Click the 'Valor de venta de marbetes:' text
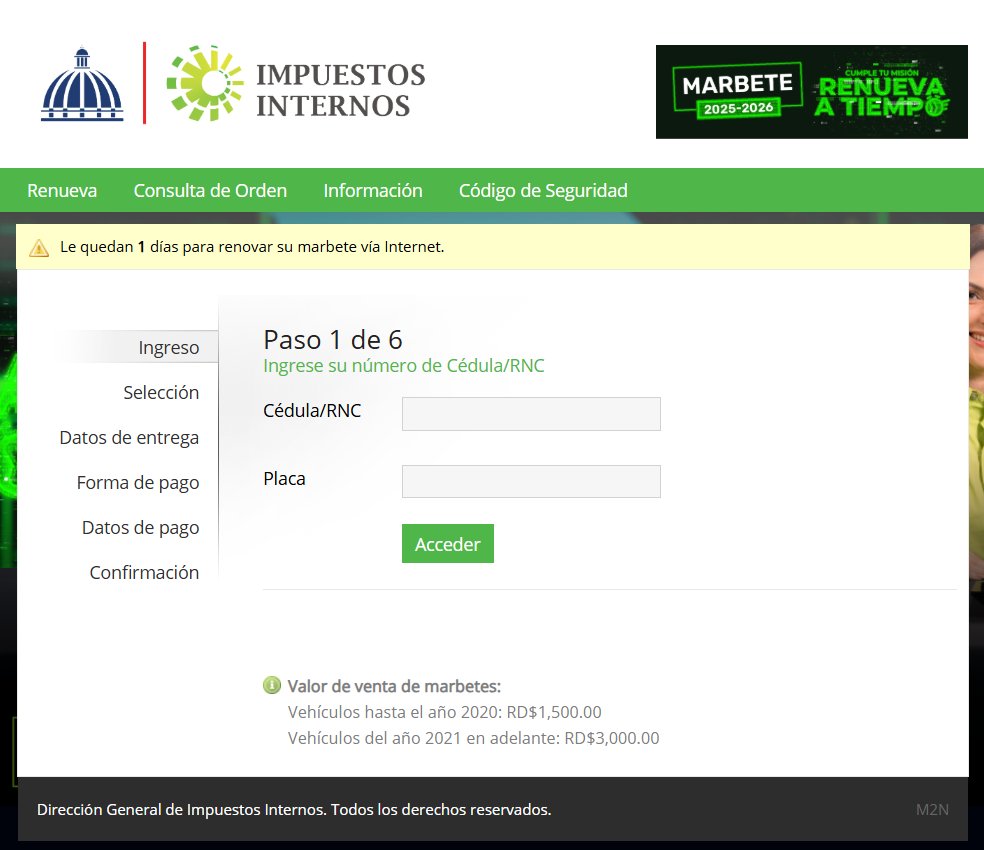Image resolution: width=984 pixels, height=850 pixels. point(394,686)
